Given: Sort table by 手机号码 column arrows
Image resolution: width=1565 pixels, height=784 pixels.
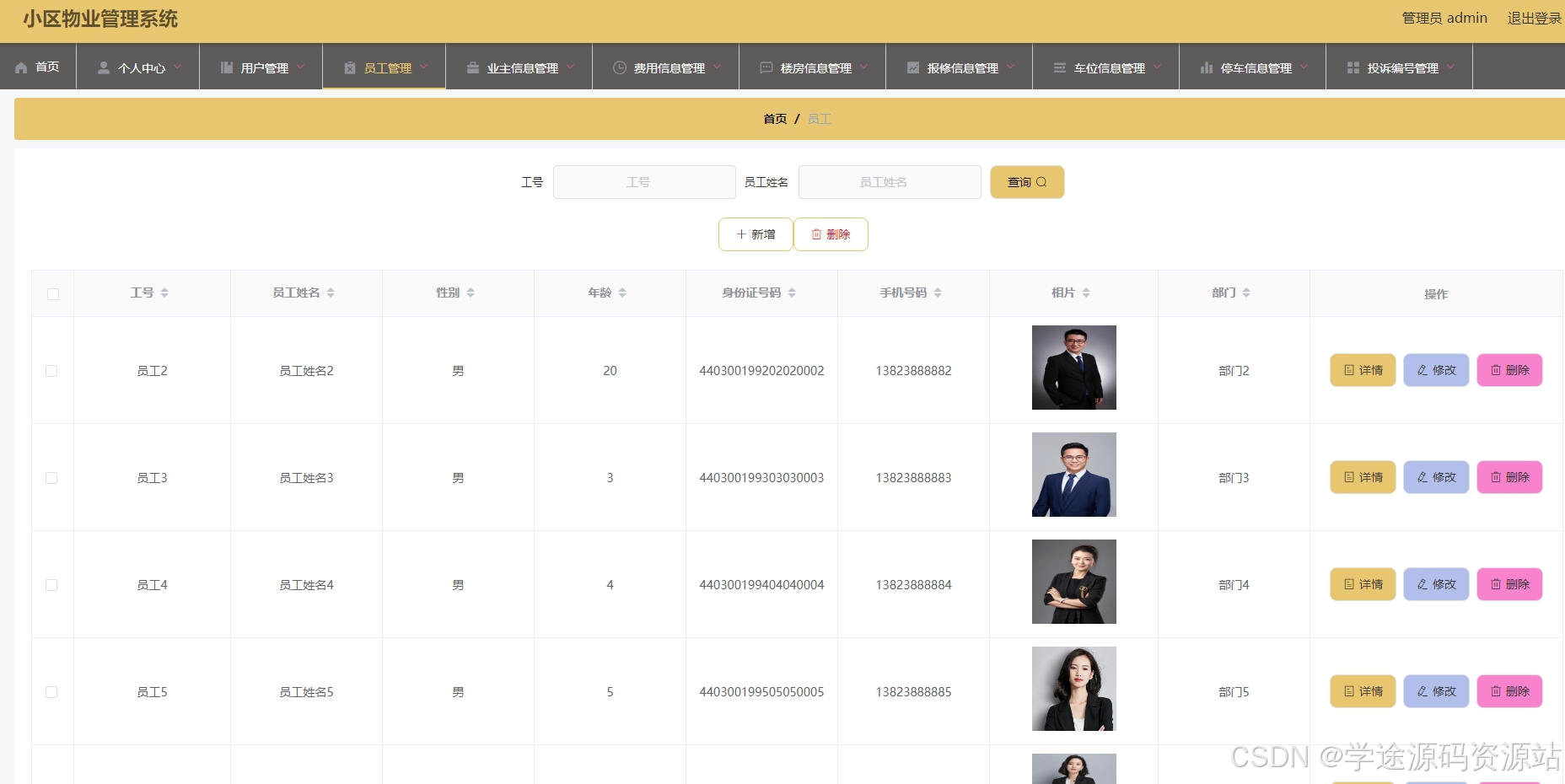Looking at the screenshot, I should 938,293.
